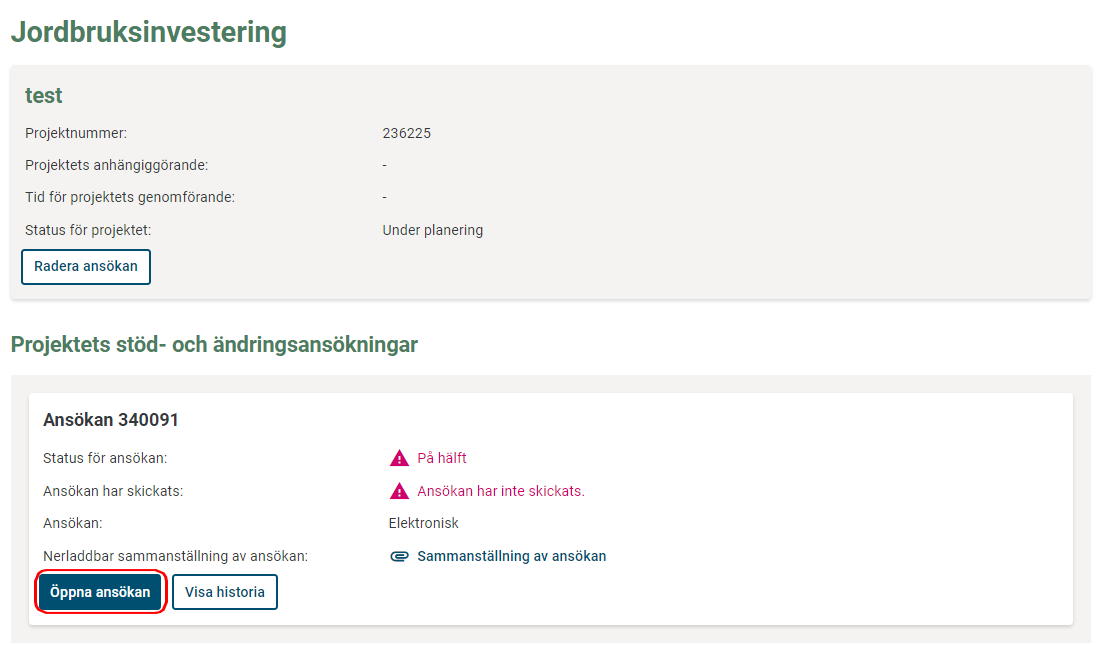The width and height of the screenshot is (1100, 645).
Task: Select the På hälft status text
Action: (x=442, y=458)
